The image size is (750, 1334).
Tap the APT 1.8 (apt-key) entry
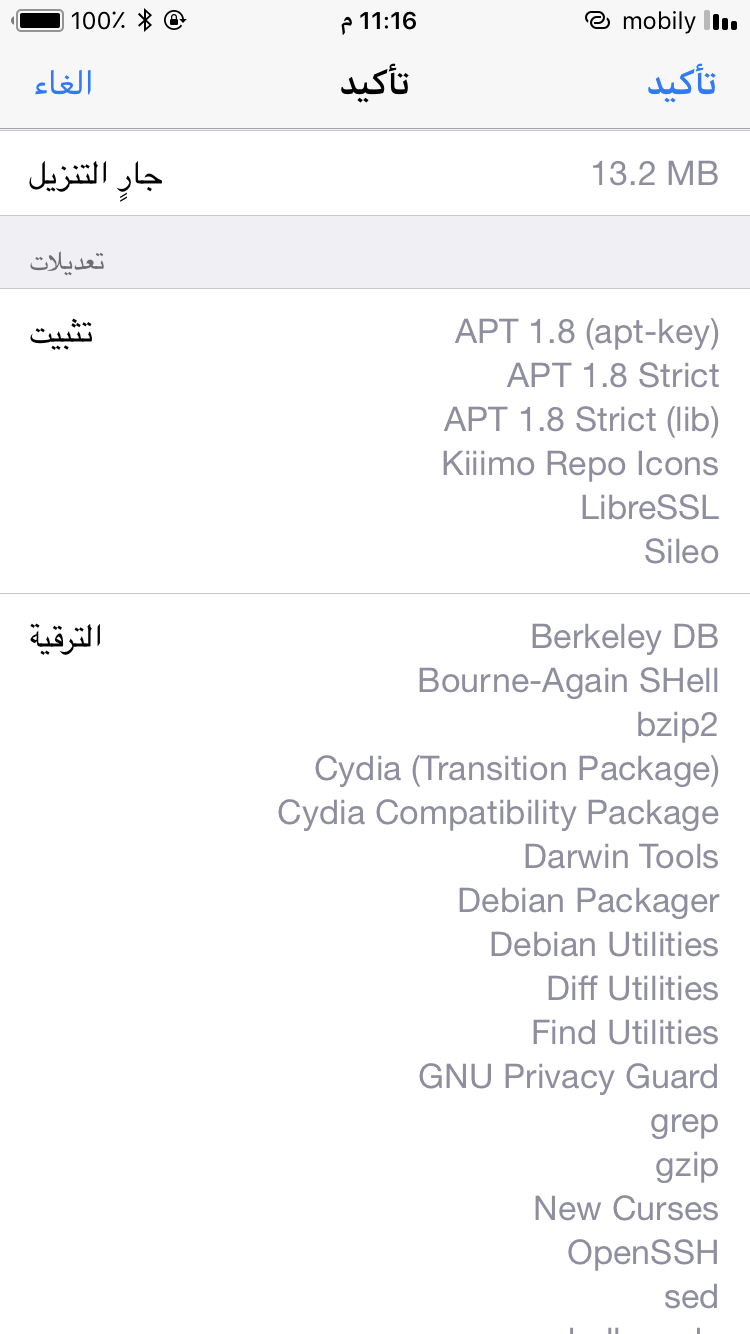click(587, 332)
